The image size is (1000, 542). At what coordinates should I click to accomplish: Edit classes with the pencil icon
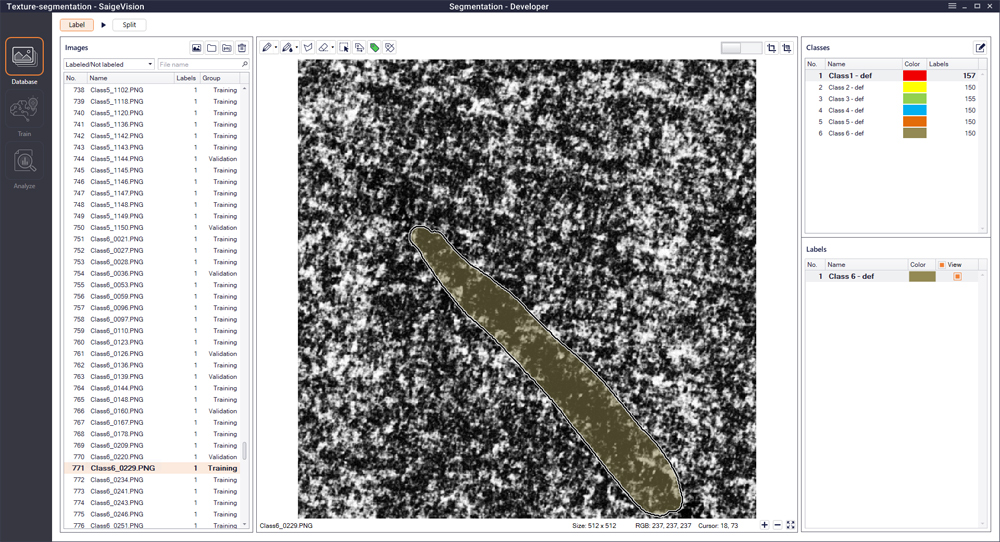tap(980, 48)
